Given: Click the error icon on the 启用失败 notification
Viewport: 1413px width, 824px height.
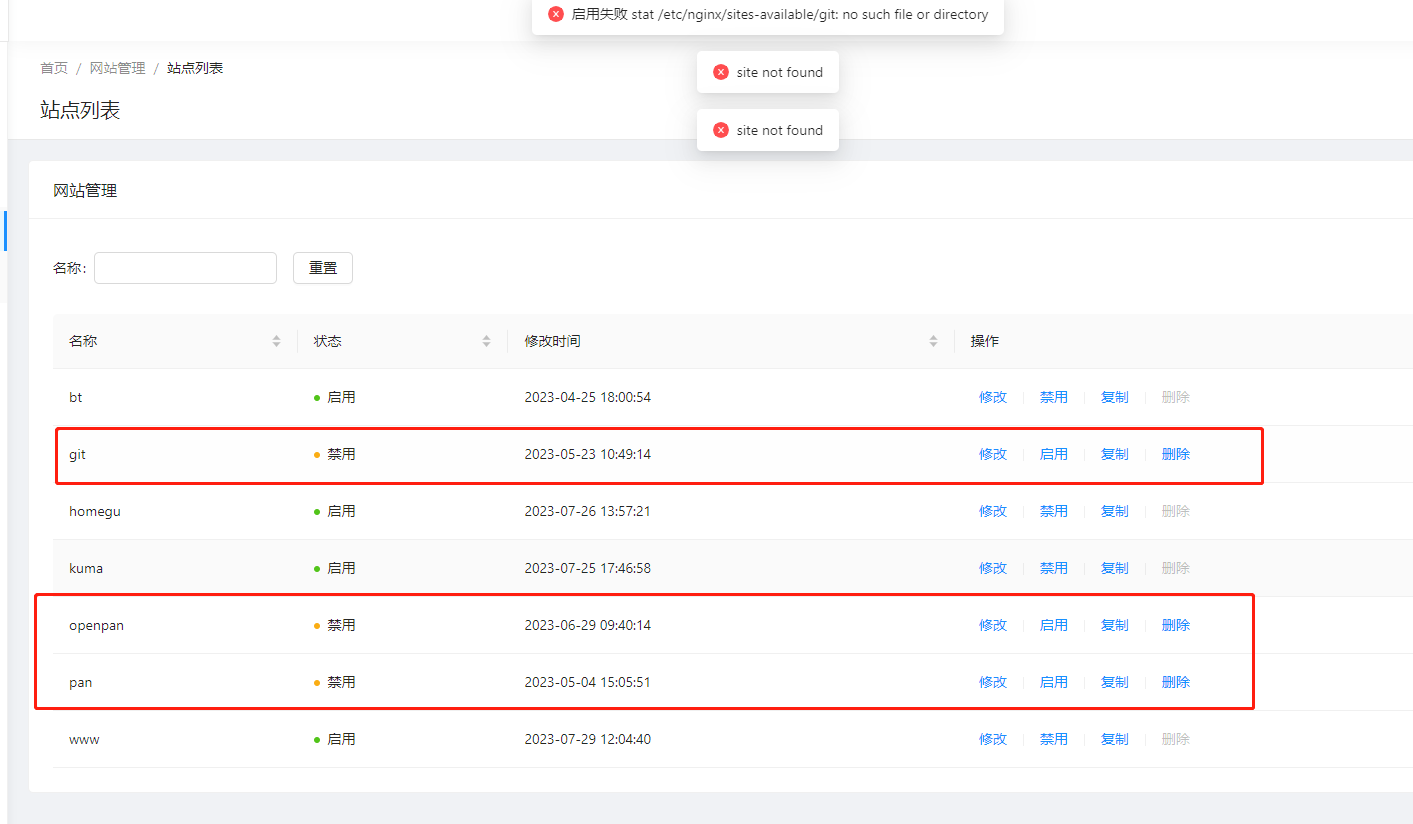Looking at the screenshot, I should pos(556,14).
